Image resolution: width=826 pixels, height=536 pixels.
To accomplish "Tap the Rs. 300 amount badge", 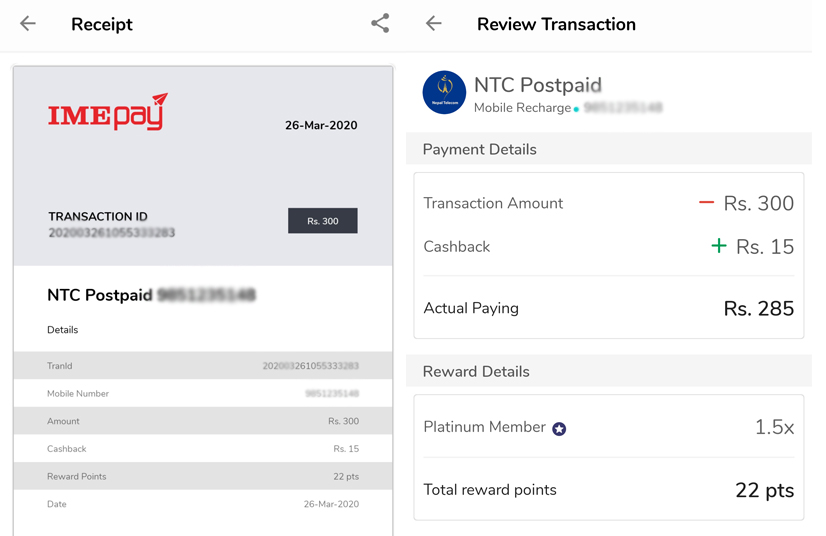I will point(322,221).
